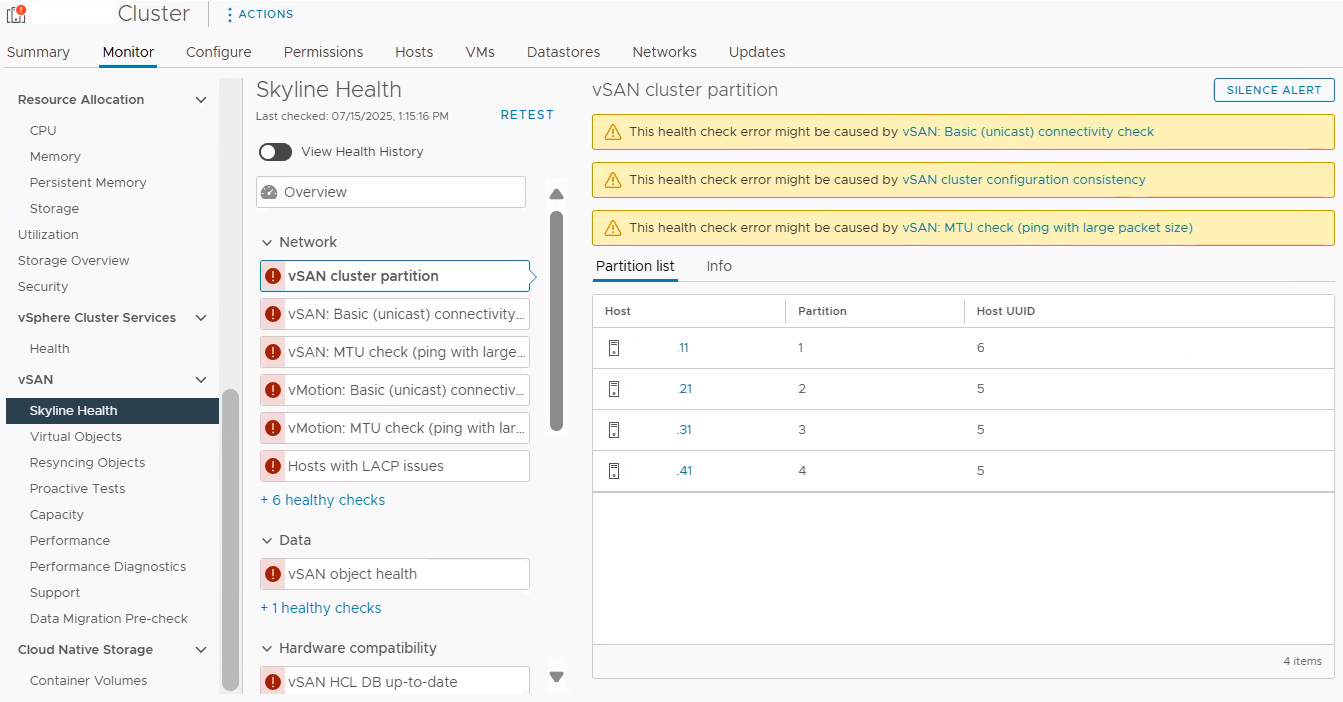Toggle View Health History switch
Viewport: 1343px width, 702px height.
point(275,152)
